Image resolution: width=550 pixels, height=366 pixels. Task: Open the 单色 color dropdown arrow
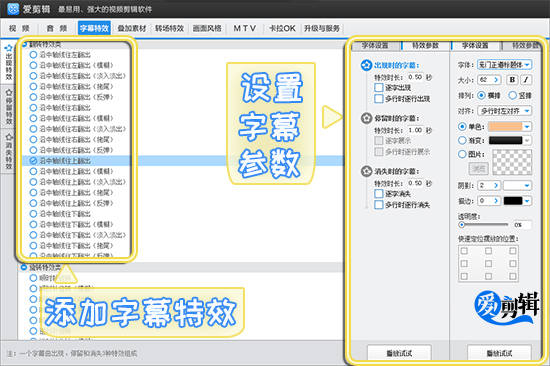[527, 127]
